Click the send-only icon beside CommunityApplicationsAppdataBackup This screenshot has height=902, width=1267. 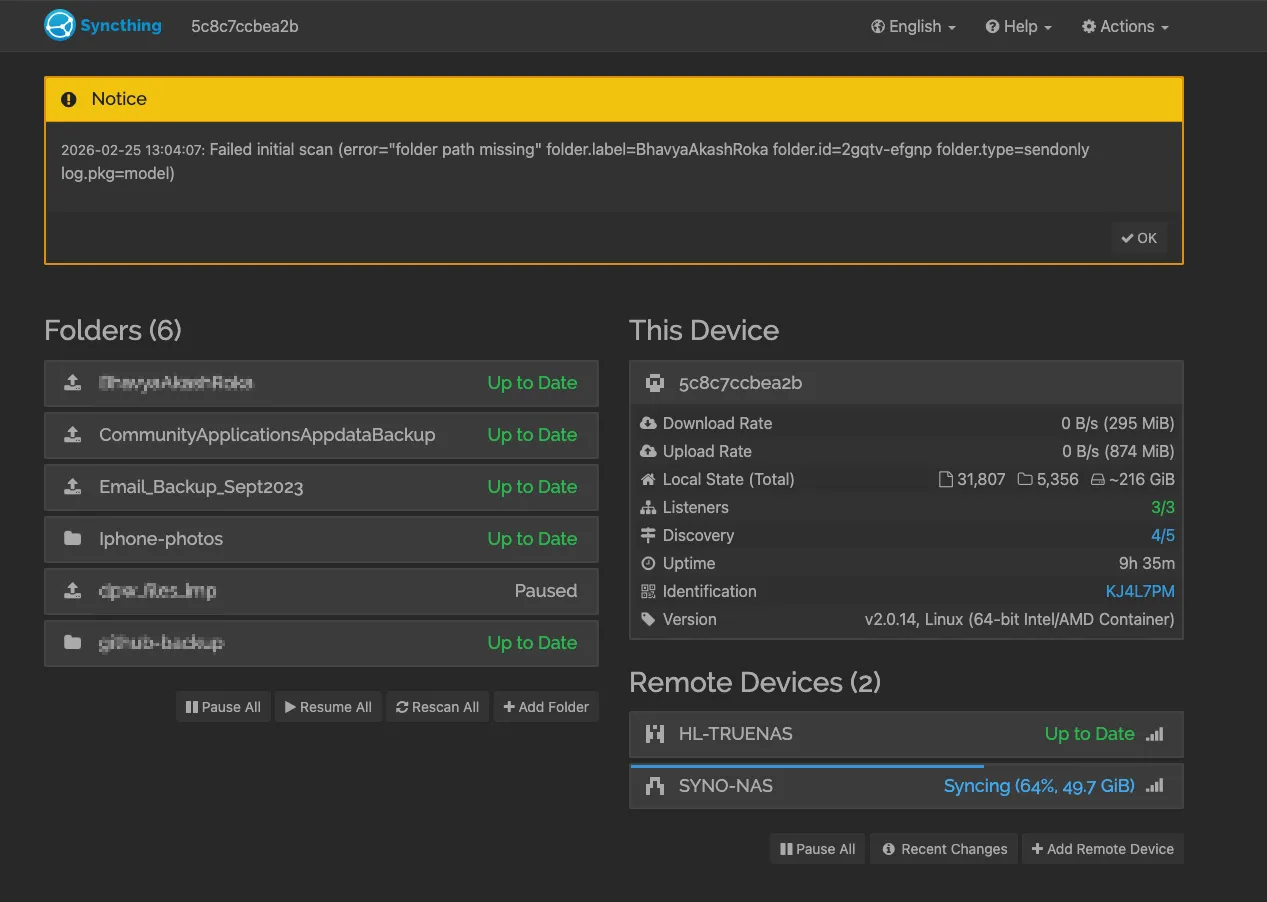pos(72,435)
